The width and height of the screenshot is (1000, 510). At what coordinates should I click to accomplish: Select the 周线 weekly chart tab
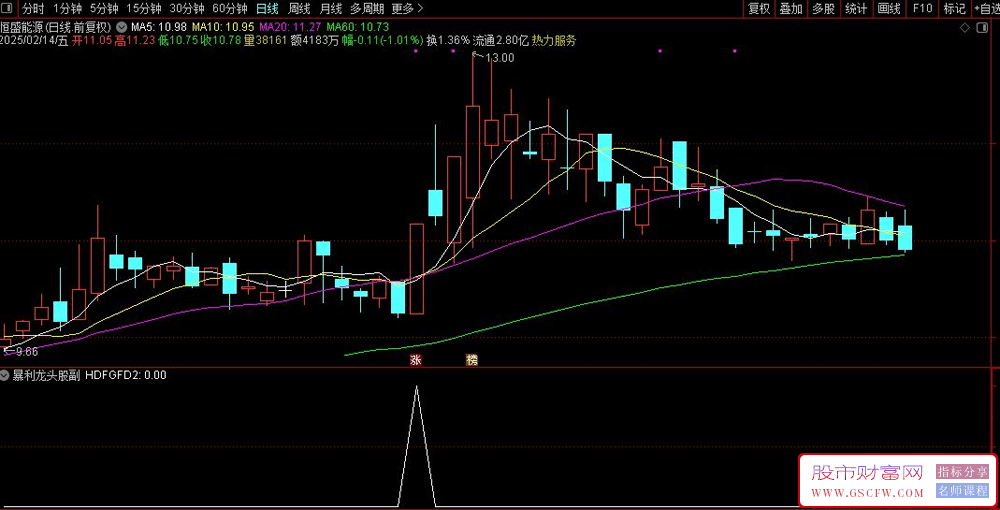point(299,8)
